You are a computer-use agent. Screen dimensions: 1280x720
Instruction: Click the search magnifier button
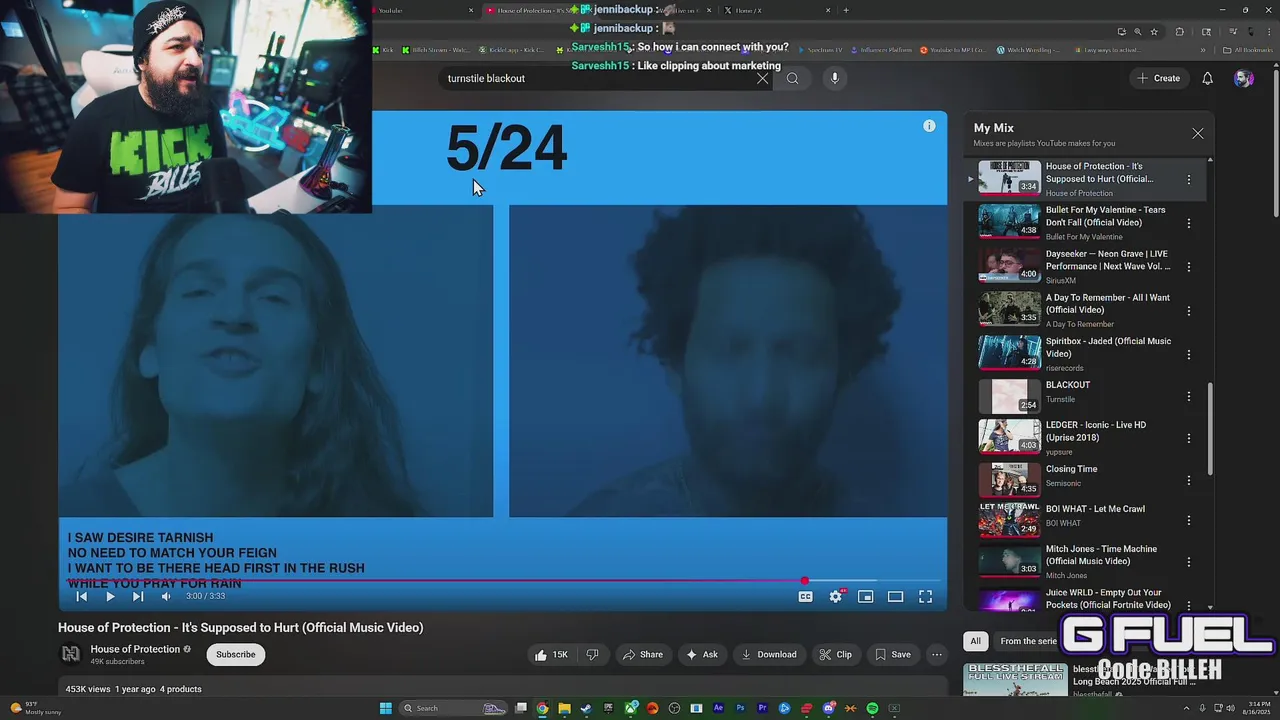point(792,78)
